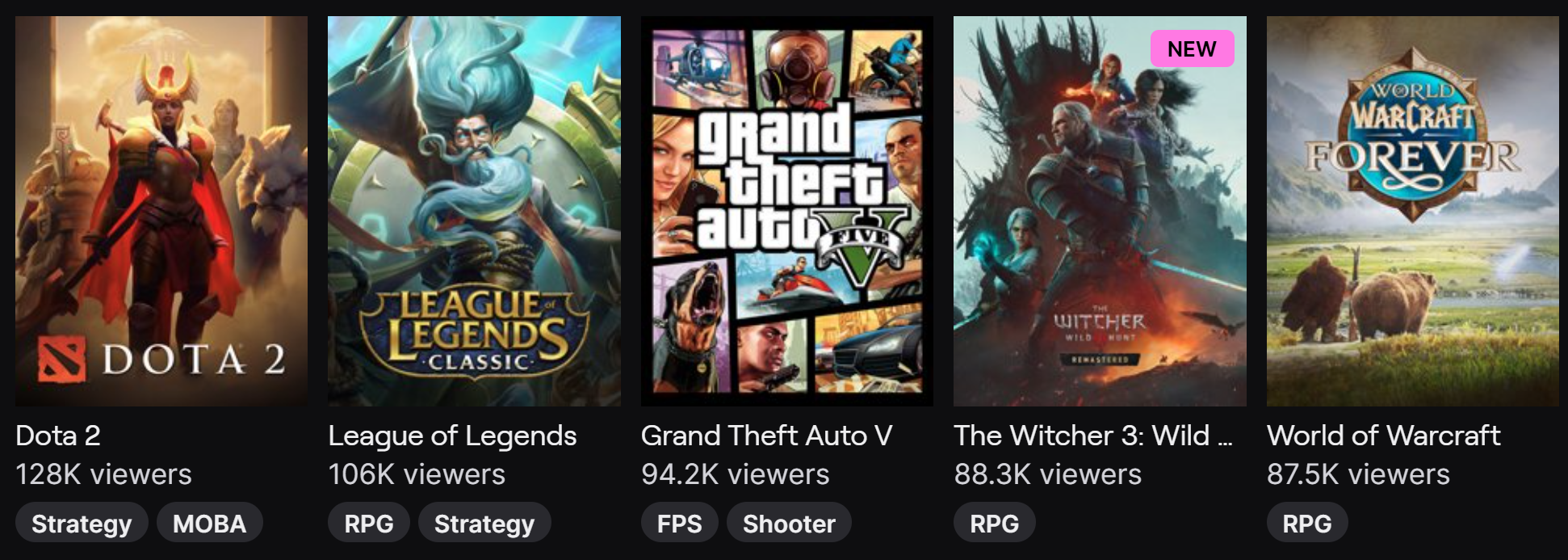1568x560 pixels.
Task: Select RPG tag under The Witcher 3
Action: tap(995, 523)
